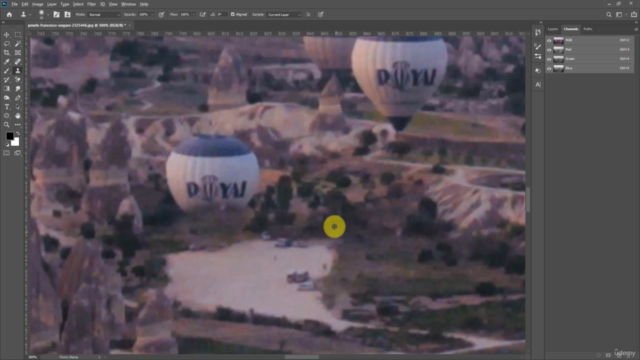Select the Zoom tool

pos(7,124)
